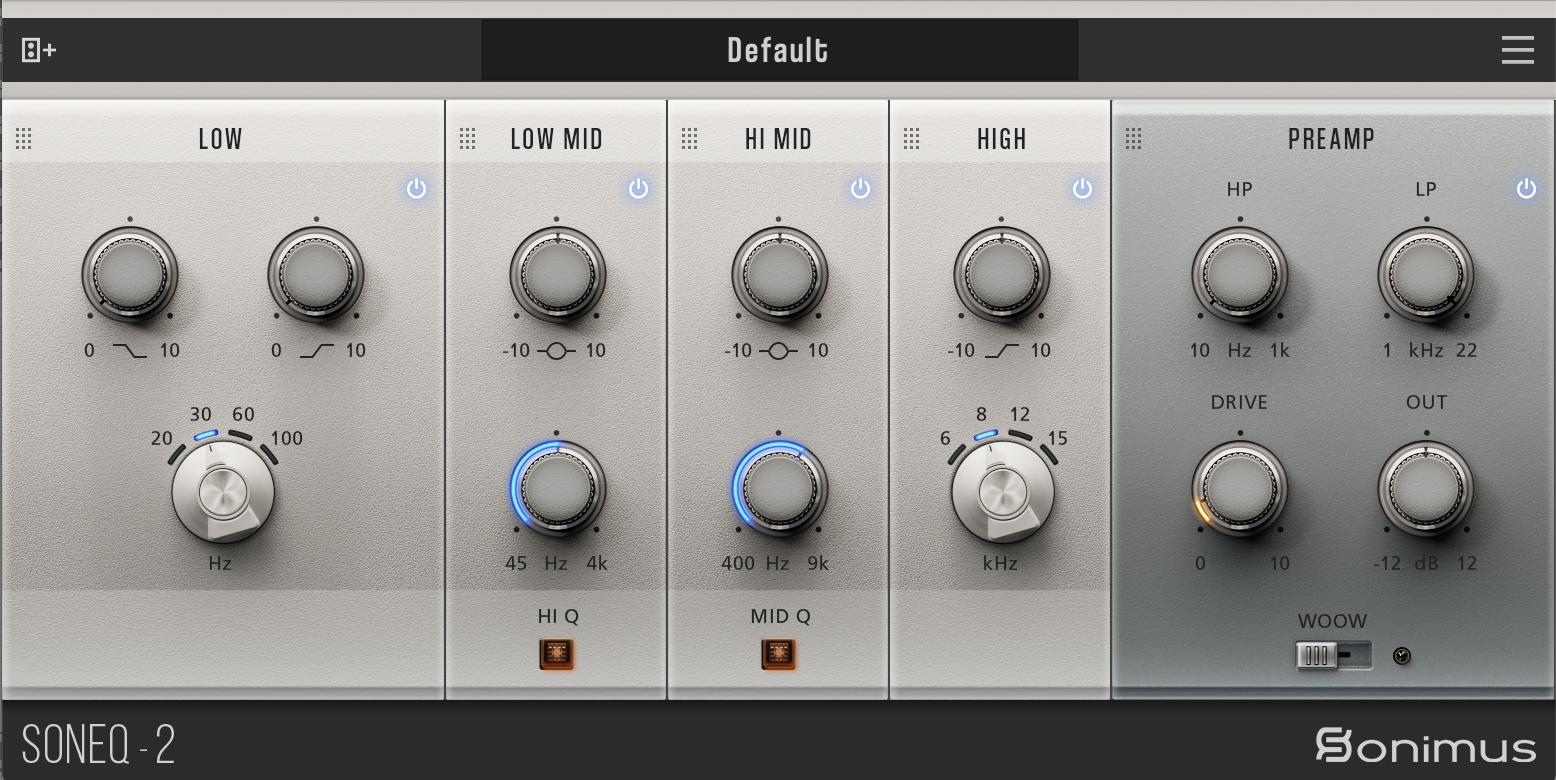Image resolution: width=1556 pixels, height=780 pixels.
Task: Click the LOW section title
Action: point(221,139)
